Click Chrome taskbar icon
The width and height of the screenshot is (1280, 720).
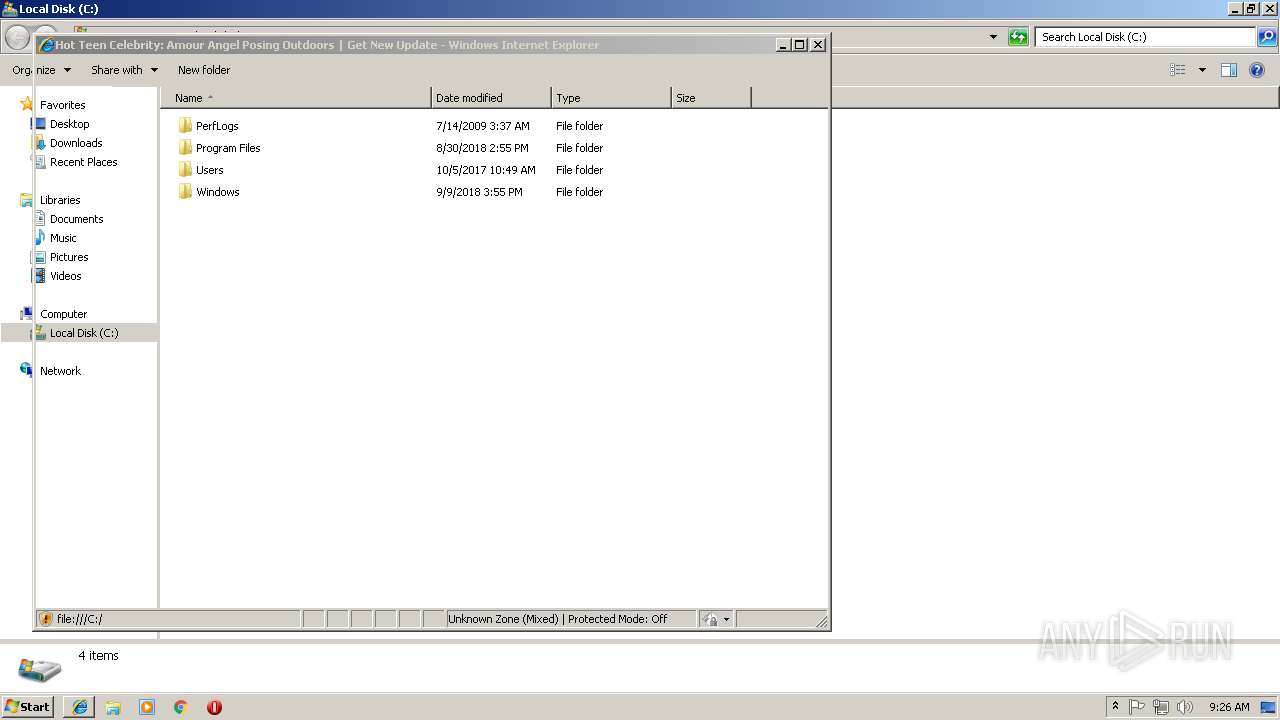point(180,707)
